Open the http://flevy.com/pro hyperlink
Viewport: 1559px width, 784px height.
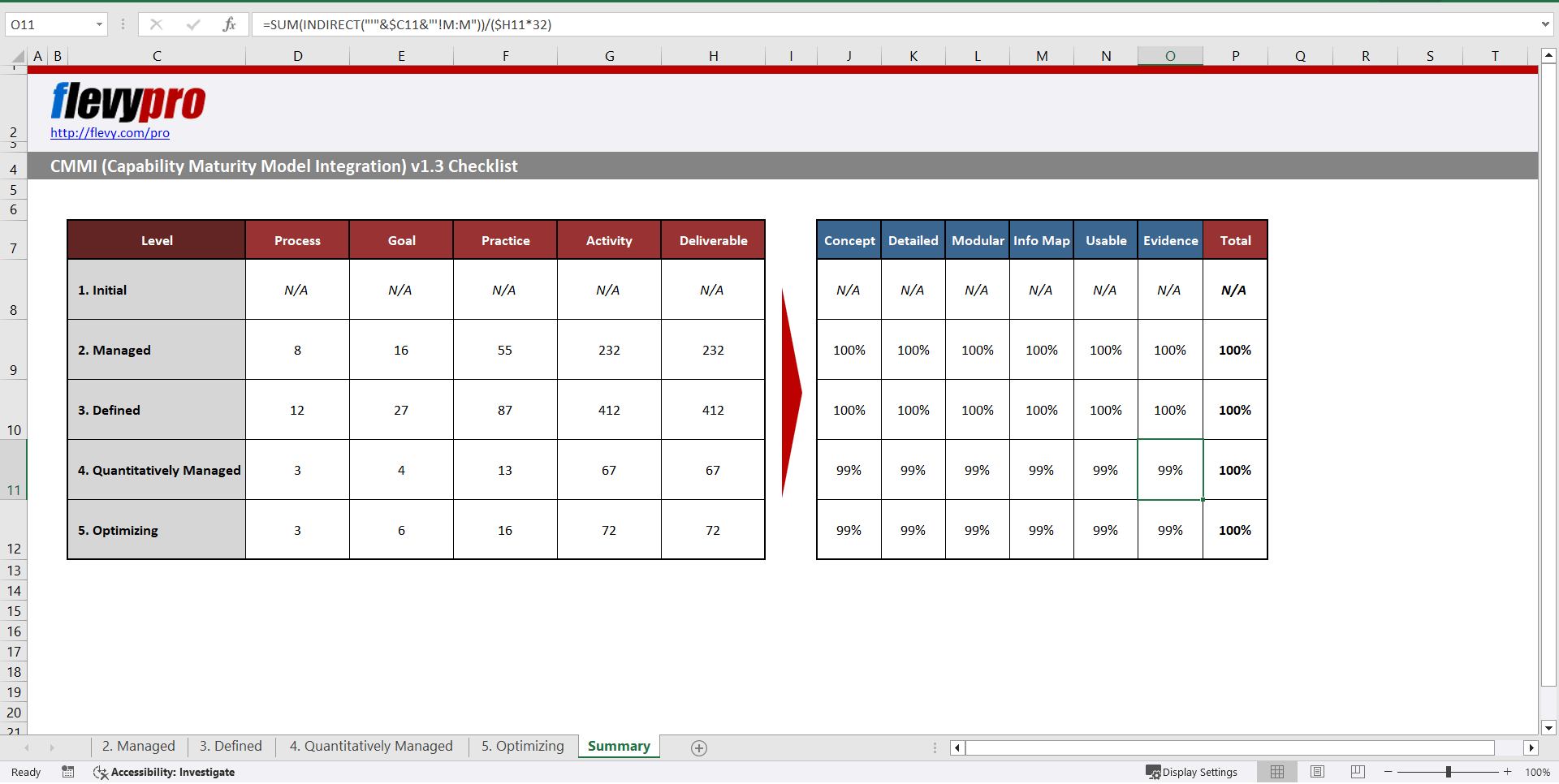coord(110,133)
